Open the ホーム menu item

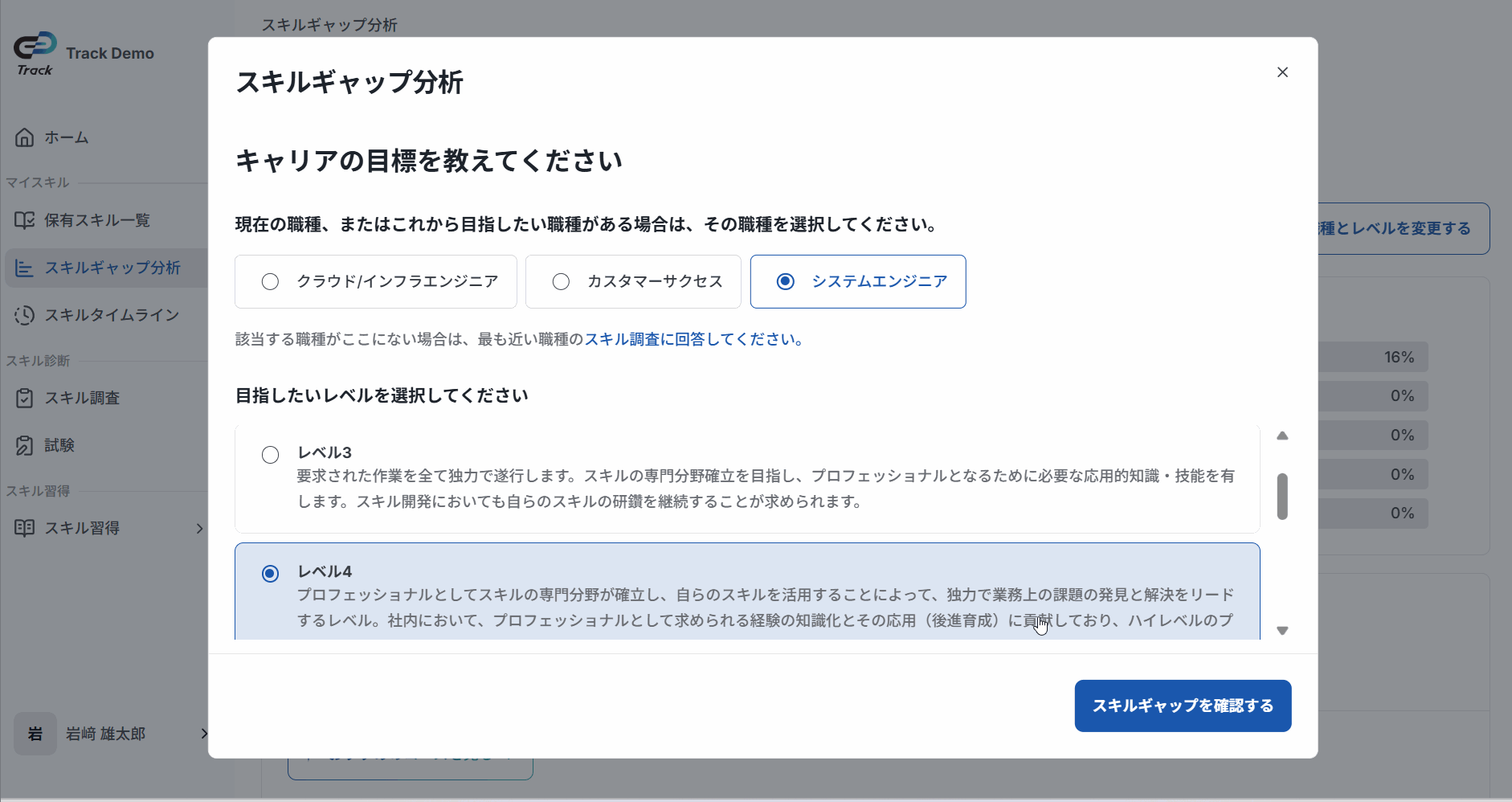point(67,137)
